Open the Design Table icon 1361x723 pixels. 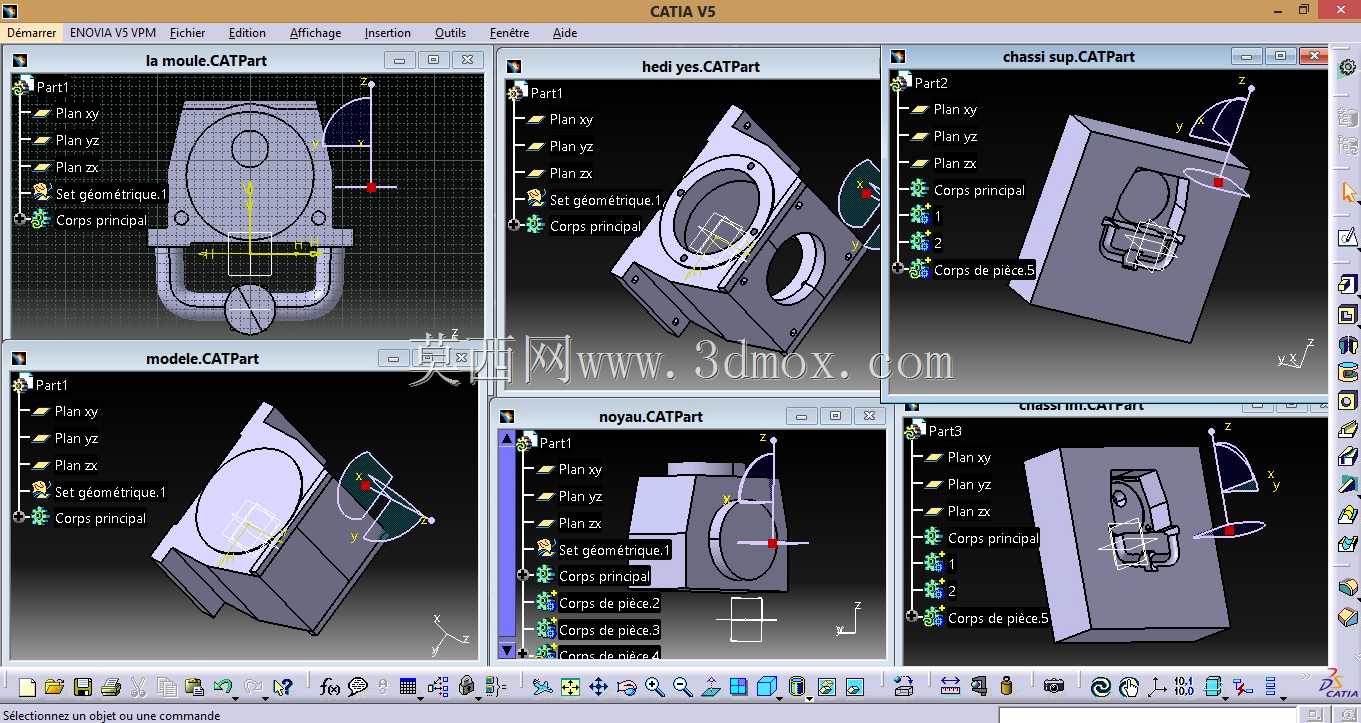408,687
